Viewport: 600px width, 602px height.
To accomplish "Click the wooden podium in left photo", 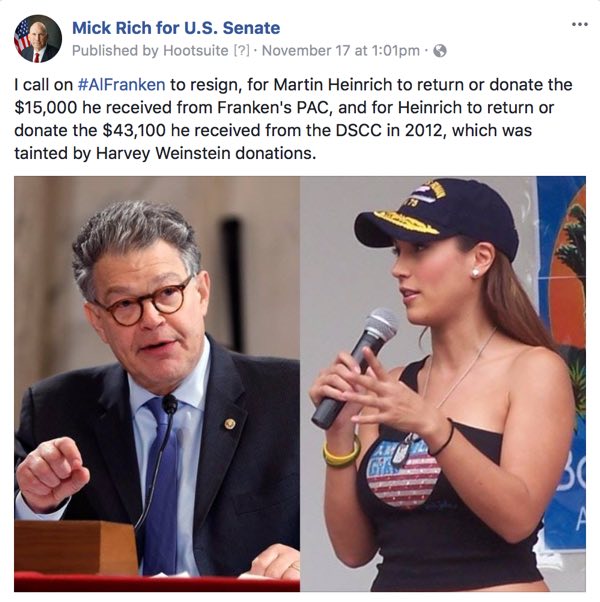I will 76,547.
